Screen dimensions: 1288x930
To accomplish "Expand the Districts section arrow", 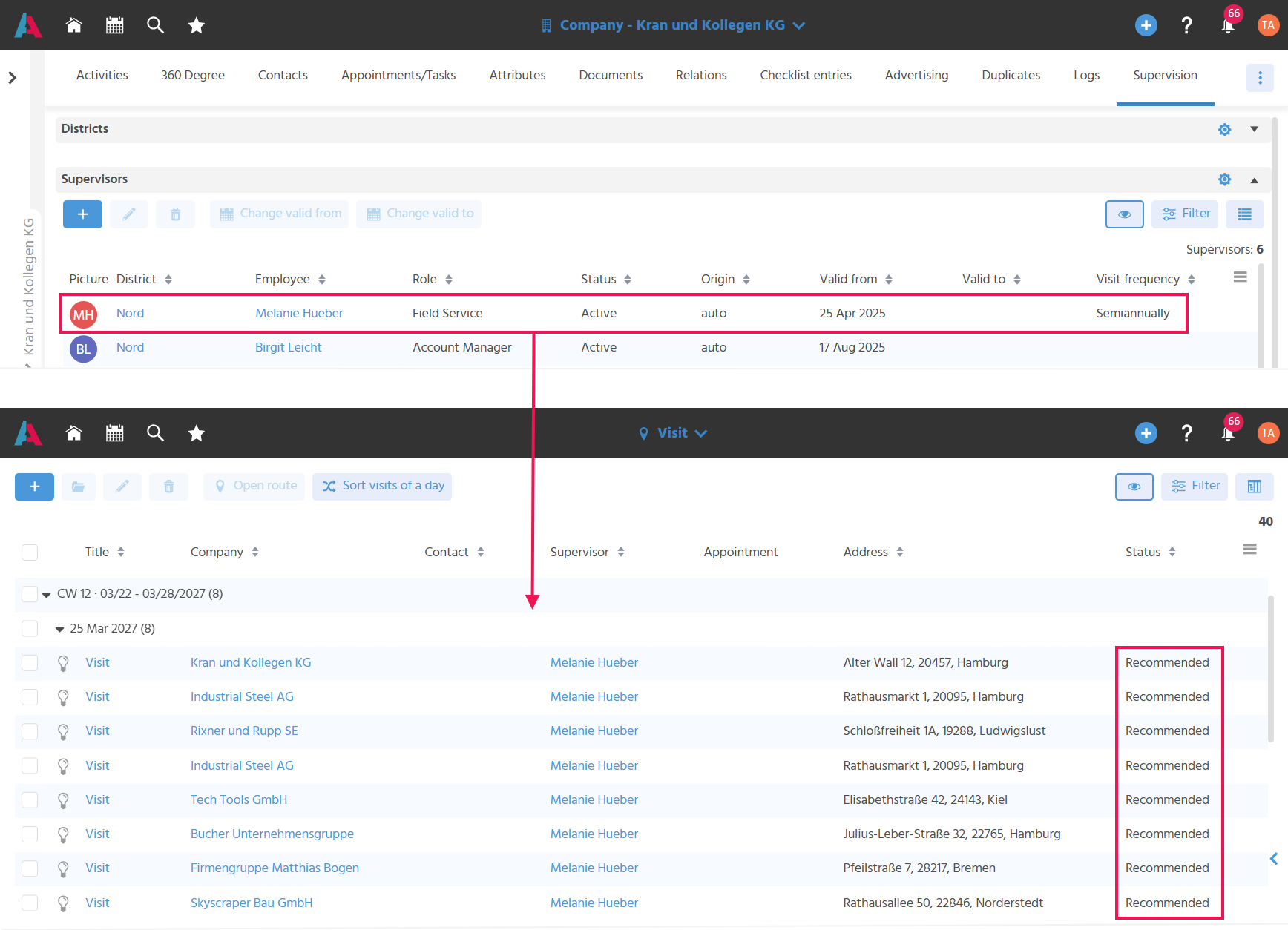I will point(1254,129).
